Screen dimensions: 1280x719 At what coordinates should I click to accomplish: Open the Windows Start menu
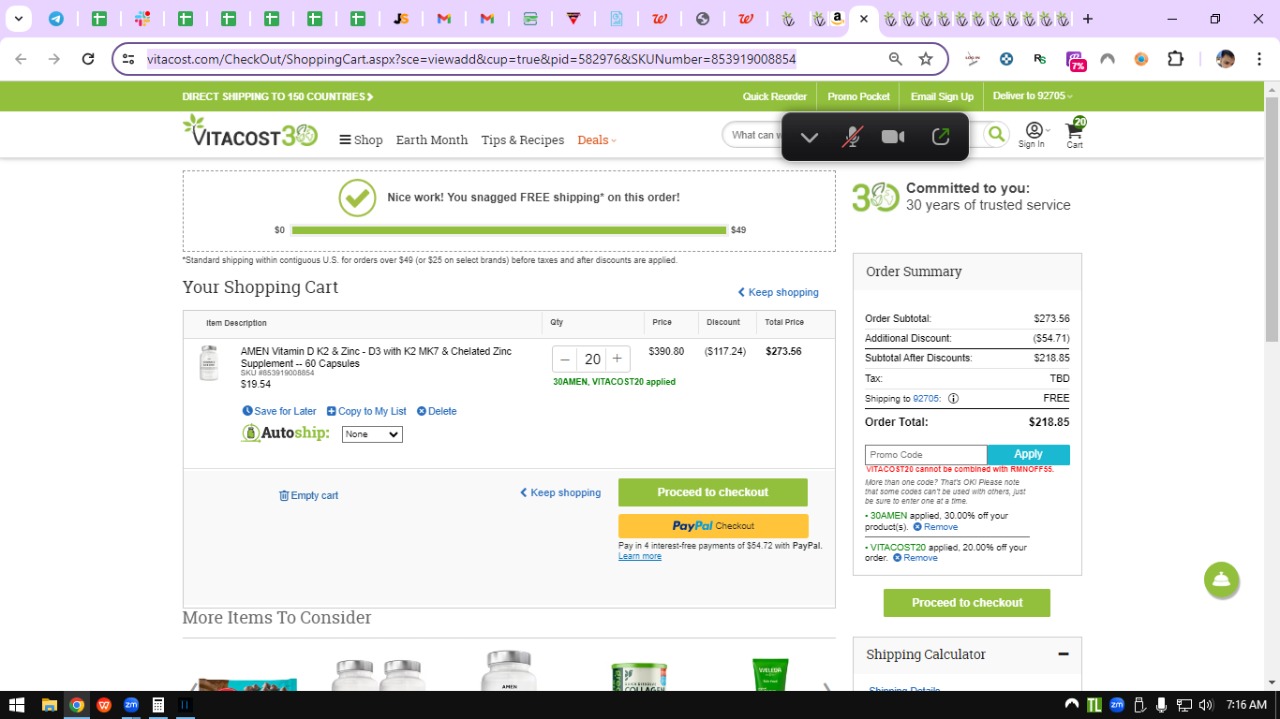pyautogui.click(x=17, y=705)
